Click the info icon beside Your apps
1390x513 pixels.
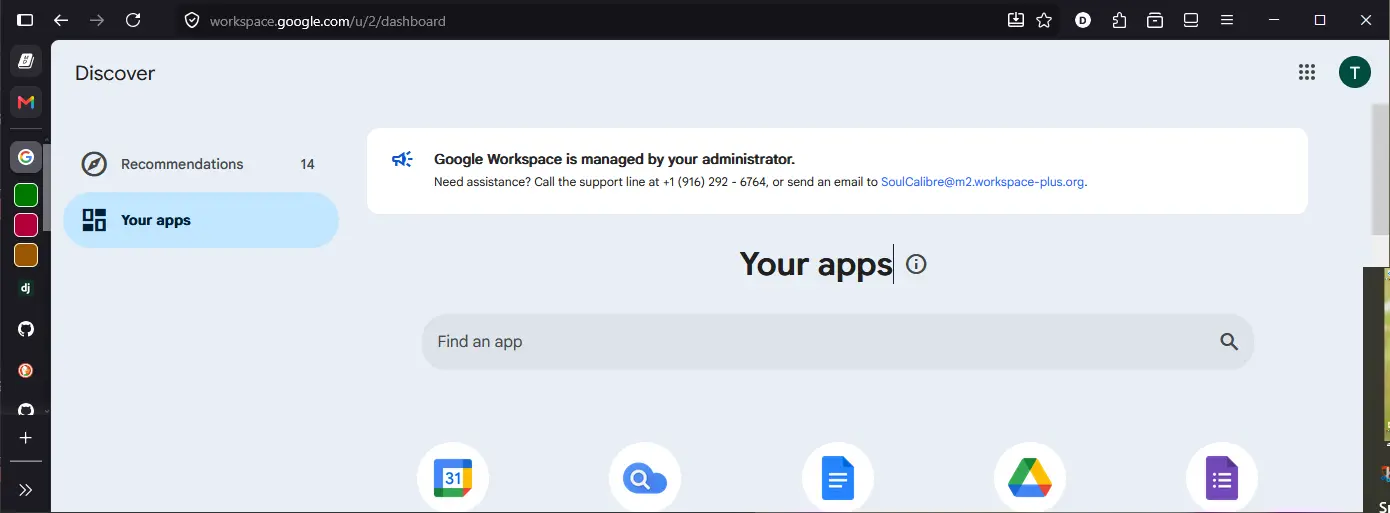[x=916, y=264]
